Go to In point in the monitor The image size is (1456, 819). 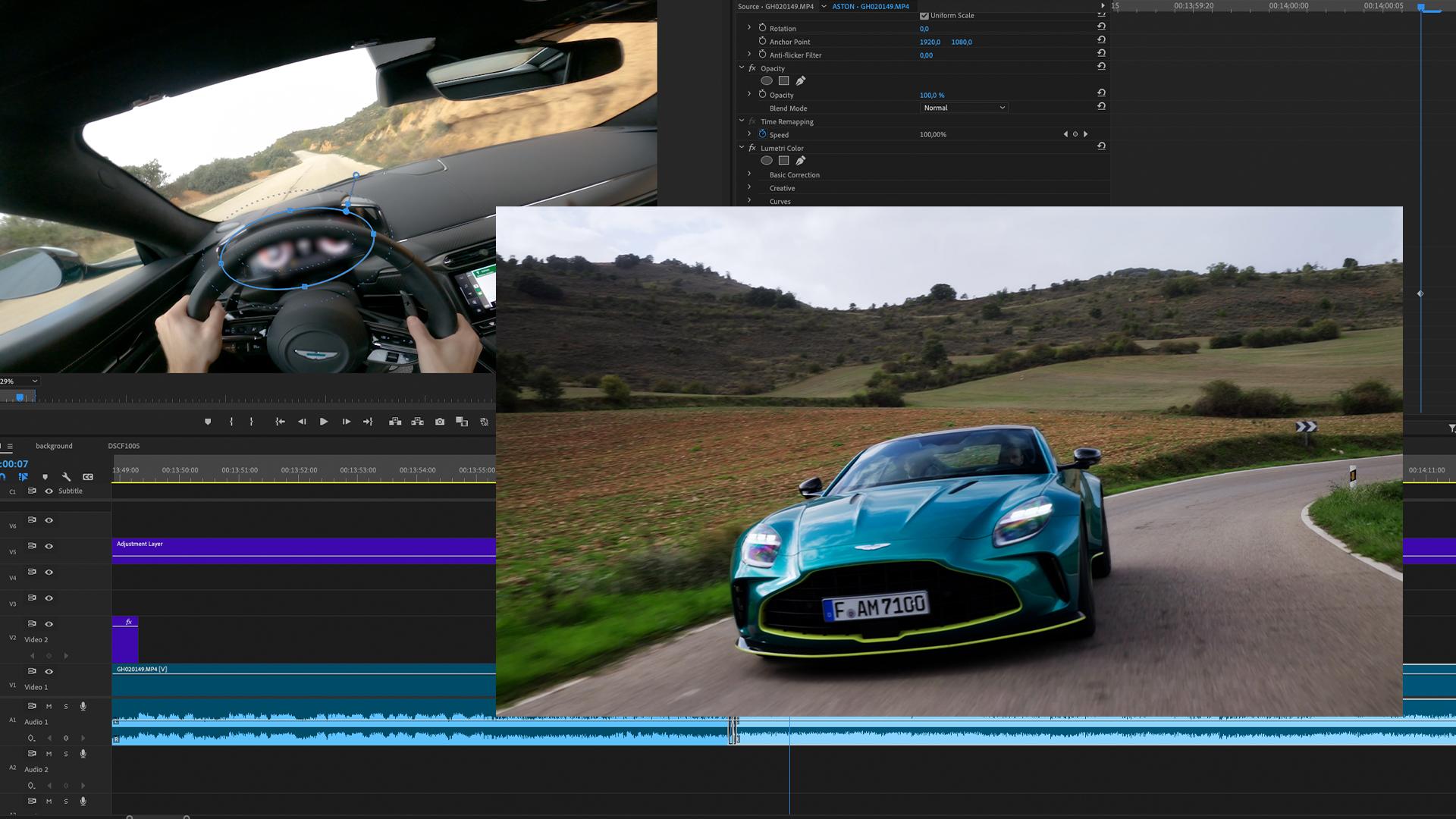[280, 422]
